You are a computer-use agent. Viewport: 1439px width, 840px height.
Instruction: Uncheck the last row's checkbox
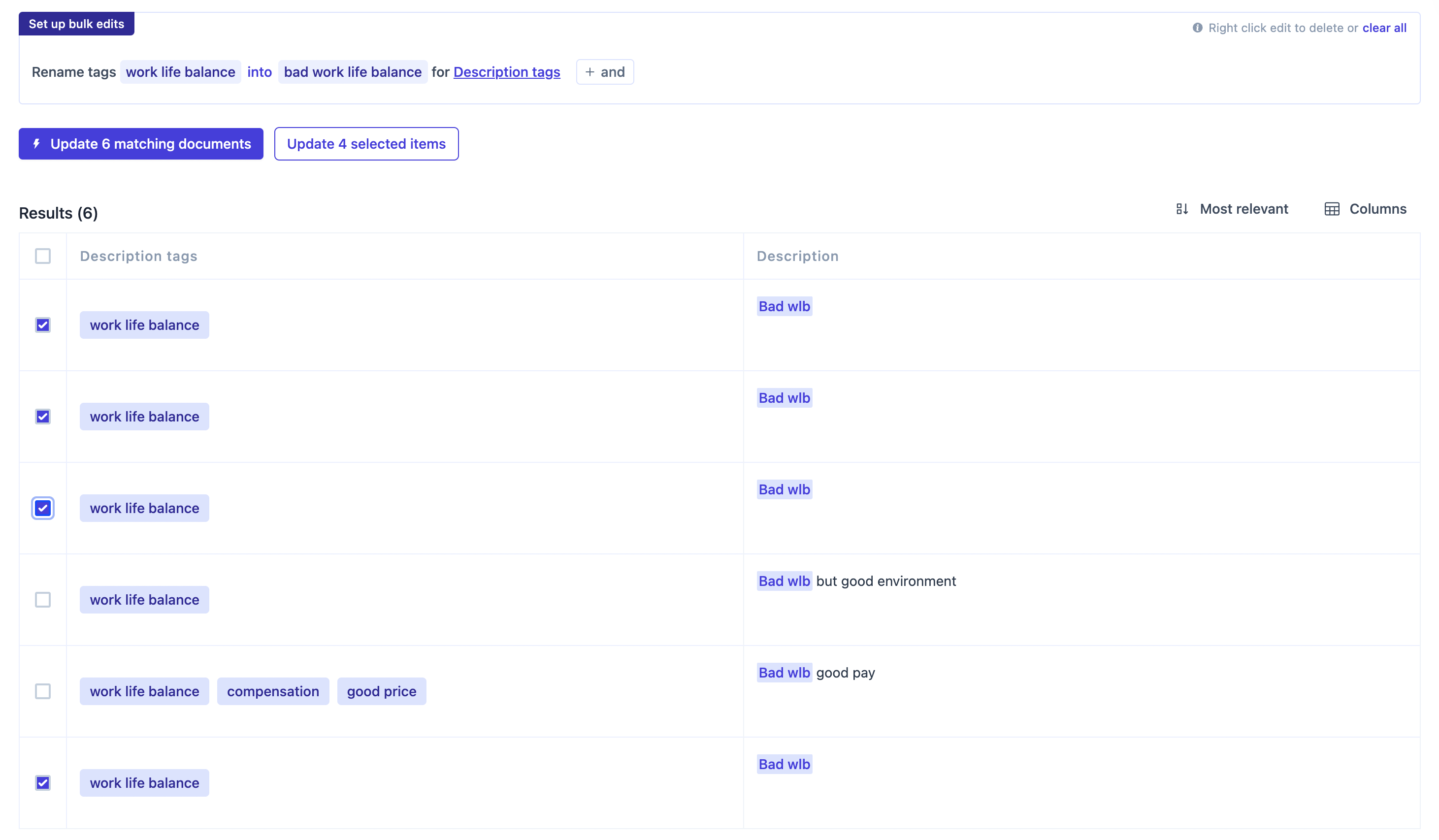(x=43, y=782)
